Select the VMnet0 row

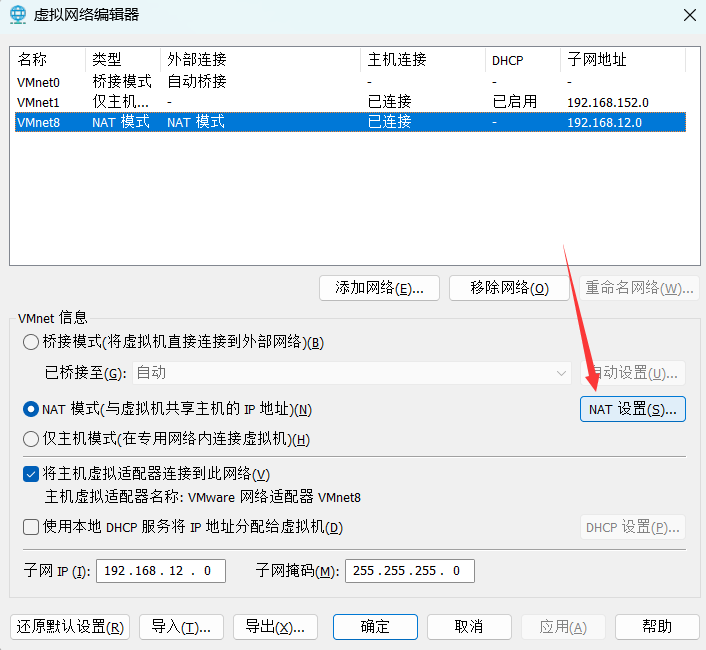coord(350,82)
